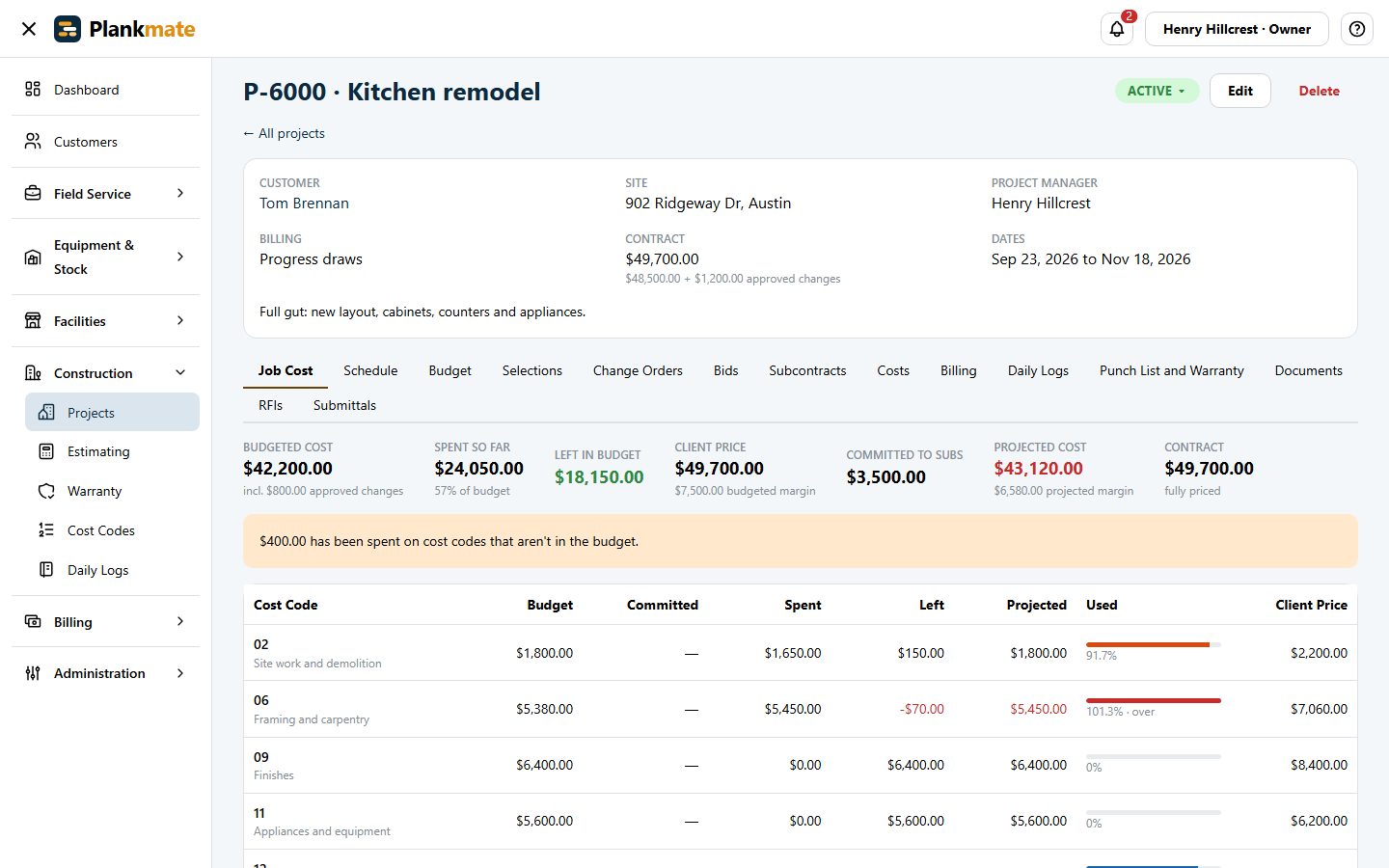Click the Warranty shield icon

[x=46, y=491]
